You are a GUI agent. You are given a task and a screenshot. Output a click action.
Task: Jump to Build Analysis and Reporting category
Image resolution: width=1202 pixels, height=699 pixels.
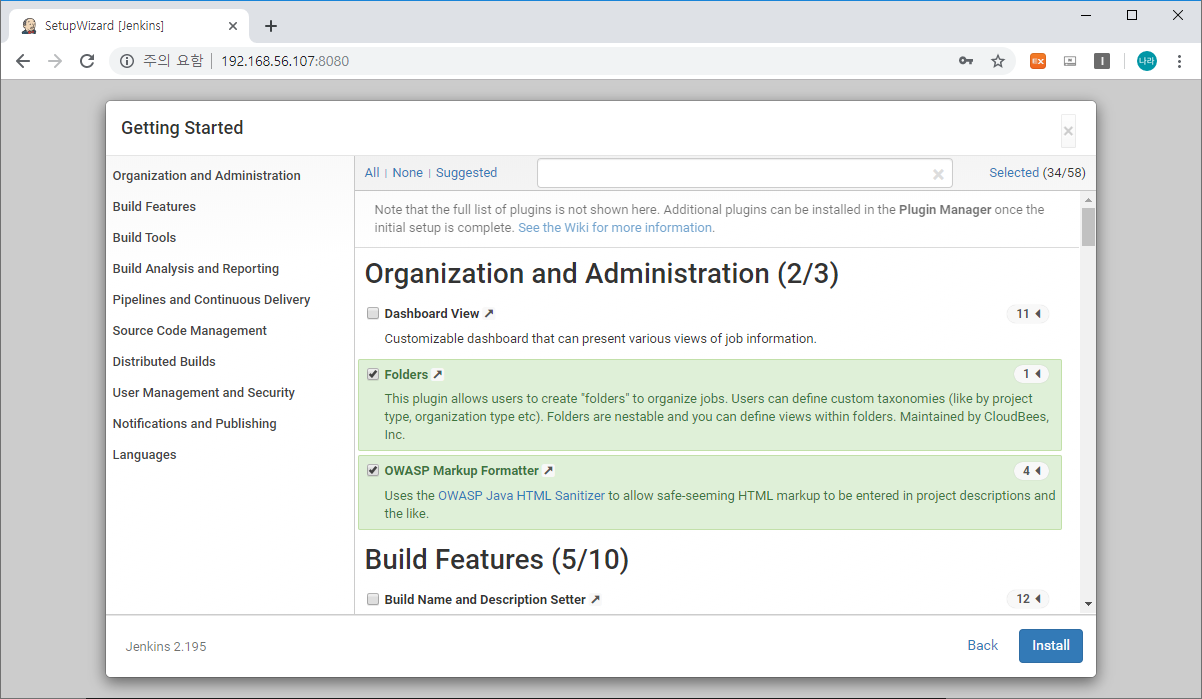pos(196,269)
